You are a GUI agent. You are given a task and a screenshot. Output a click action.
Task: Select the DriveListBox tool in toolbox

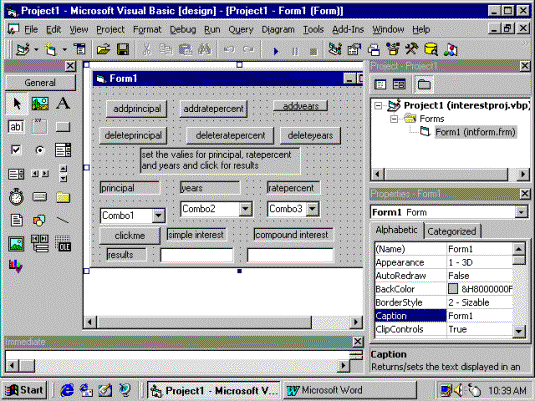point(40,197)
